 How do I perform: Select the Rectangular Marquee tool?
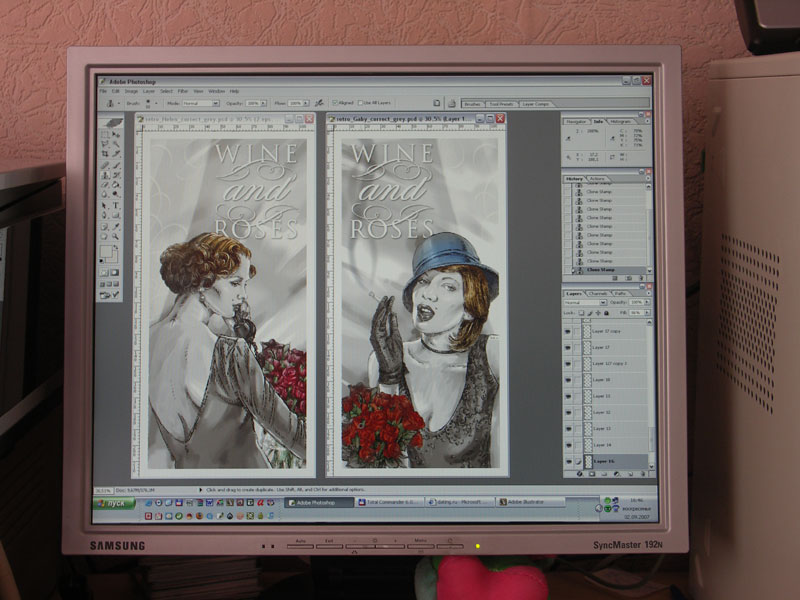point(105,135)
